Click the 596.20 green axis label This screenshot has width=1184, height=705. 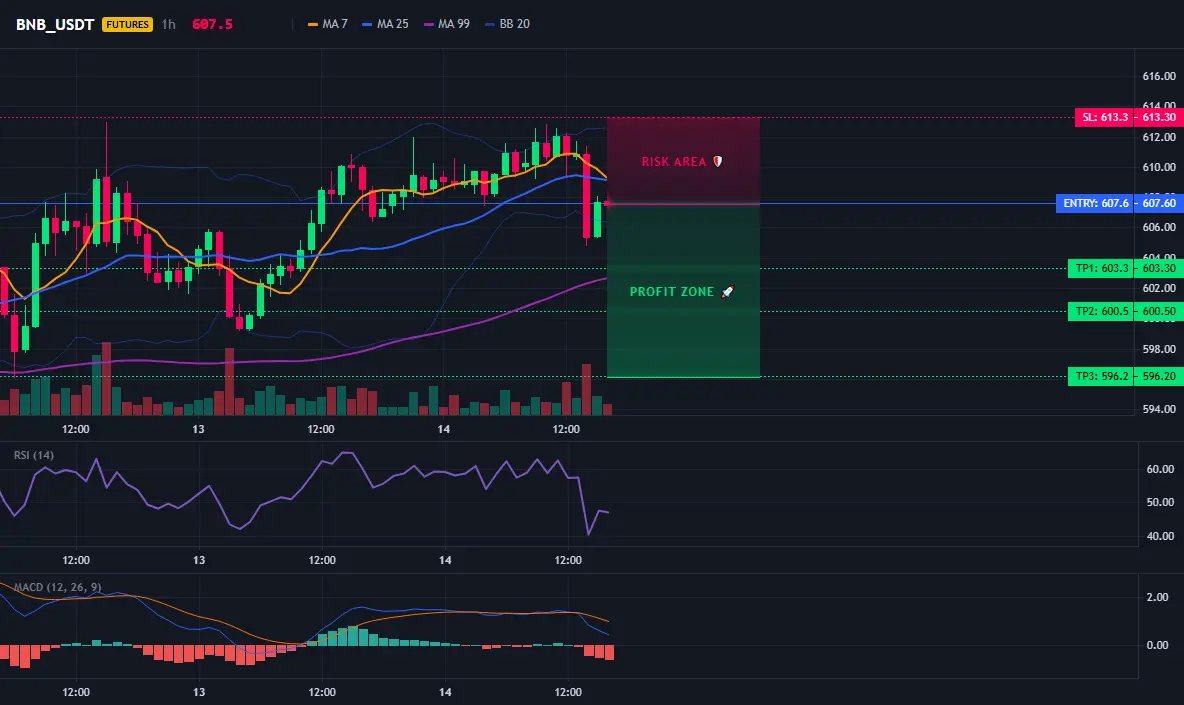coord(1159,376)
